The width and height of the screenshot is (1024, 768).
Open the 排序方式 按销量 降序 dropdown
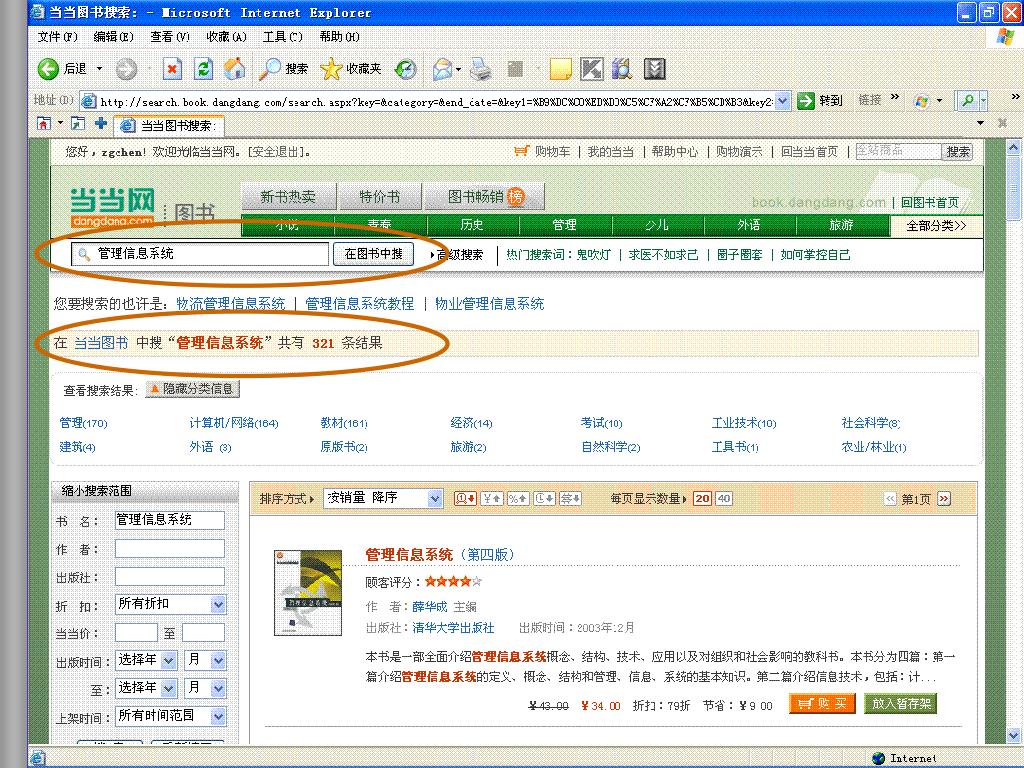pos(383,498)
